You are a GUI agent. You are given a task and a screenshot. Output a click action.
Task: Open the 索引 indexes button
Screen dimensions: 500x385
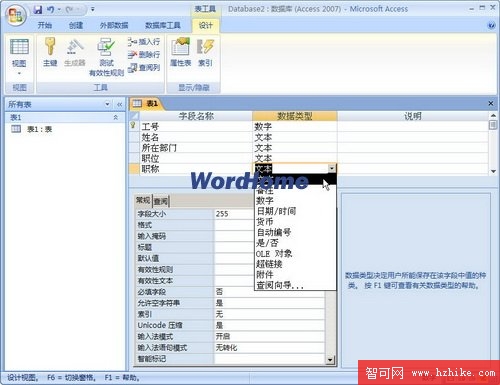[x=205, y=52]
